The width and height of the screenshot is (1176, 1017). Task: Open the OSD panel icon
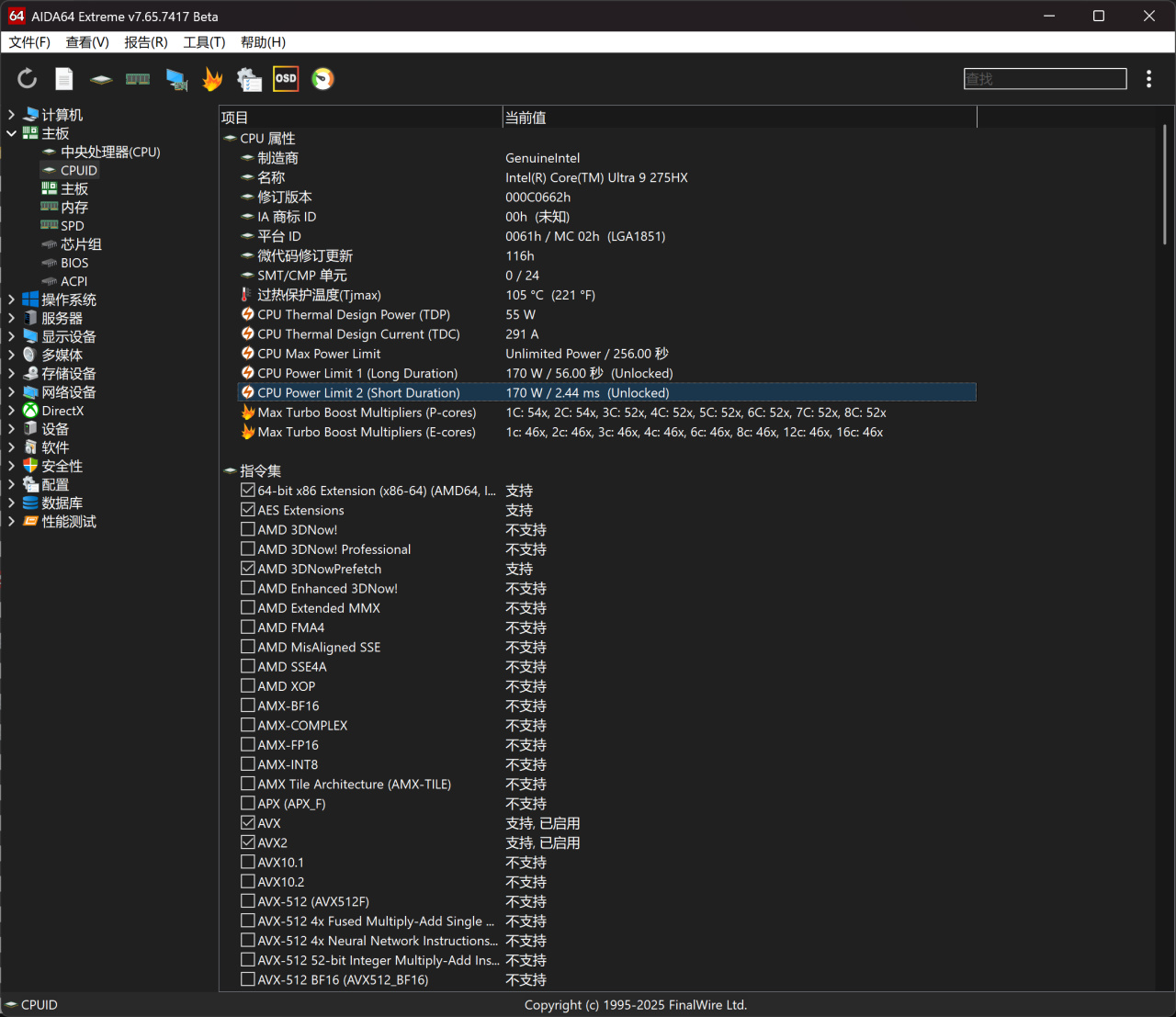tap(286, 79)
